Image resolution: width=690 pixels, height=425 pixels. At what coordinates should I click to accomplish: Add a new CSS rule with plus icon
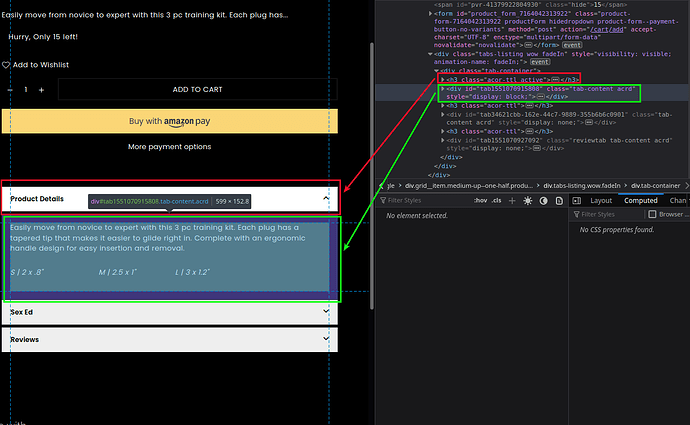point(510,200)
